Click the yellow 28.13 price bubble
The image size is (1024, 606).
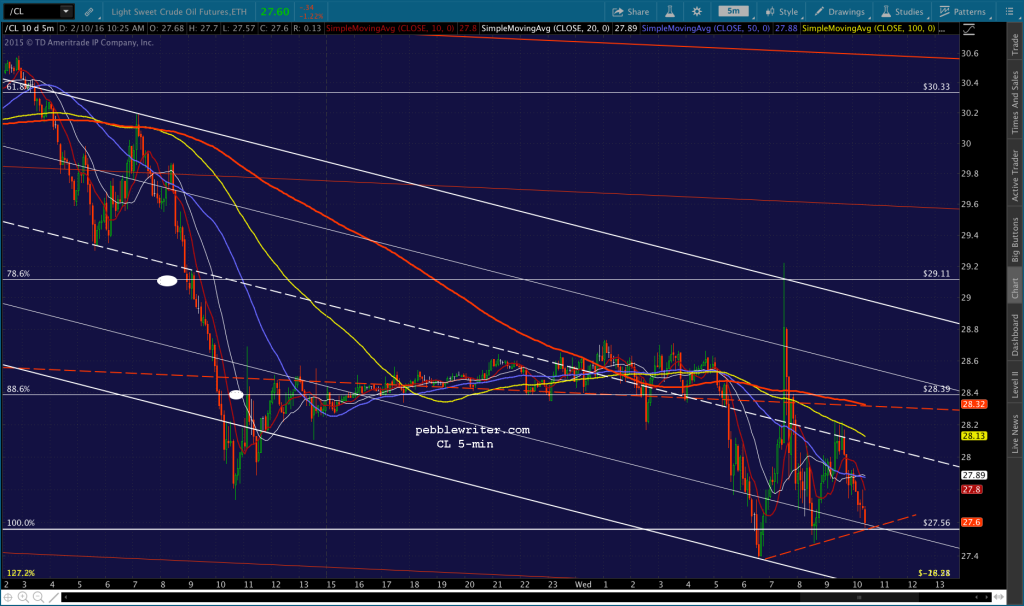974,436
